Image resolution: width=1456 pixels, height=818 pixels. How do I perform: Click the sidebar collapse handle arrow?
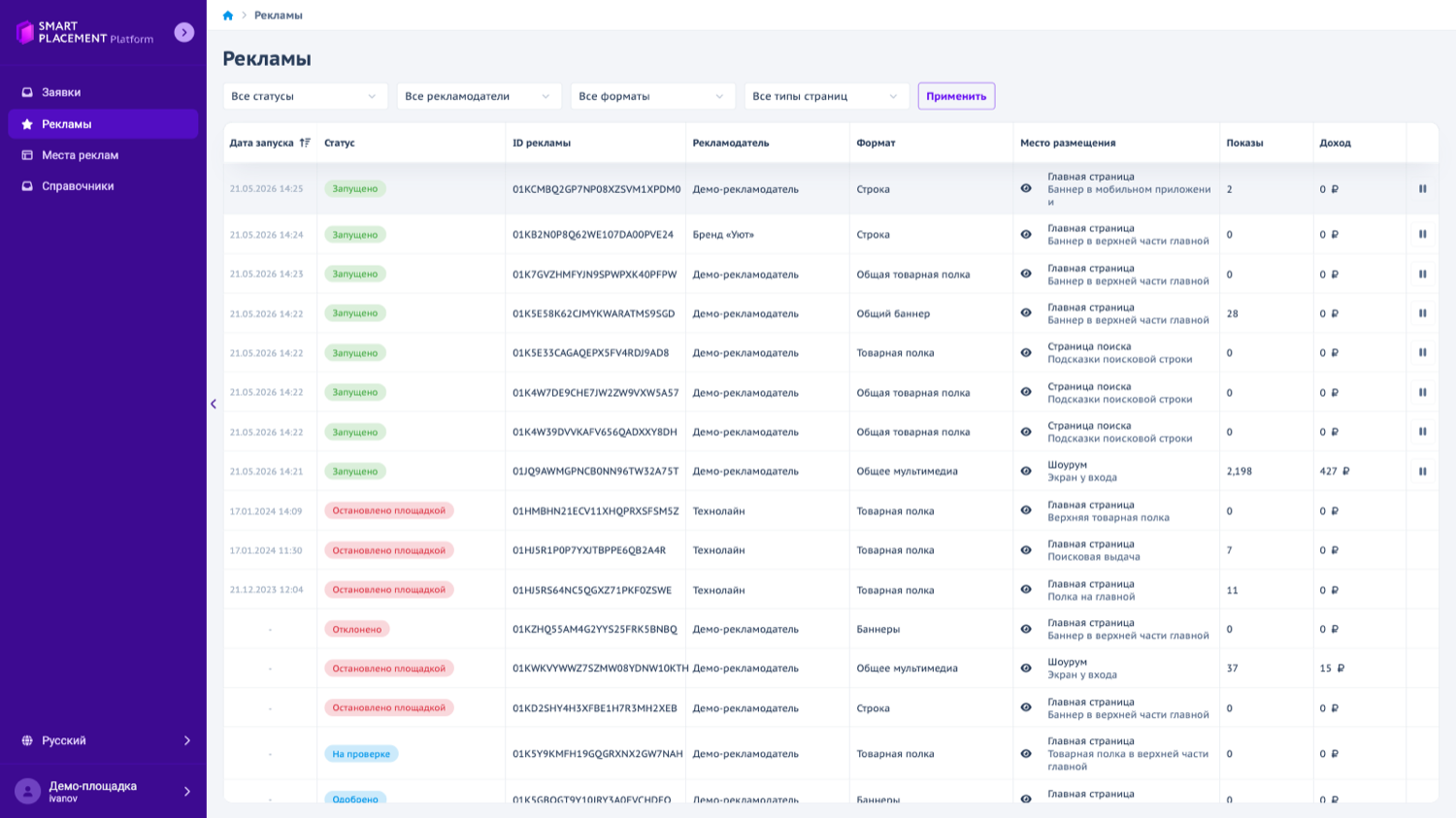pos(214,404)
